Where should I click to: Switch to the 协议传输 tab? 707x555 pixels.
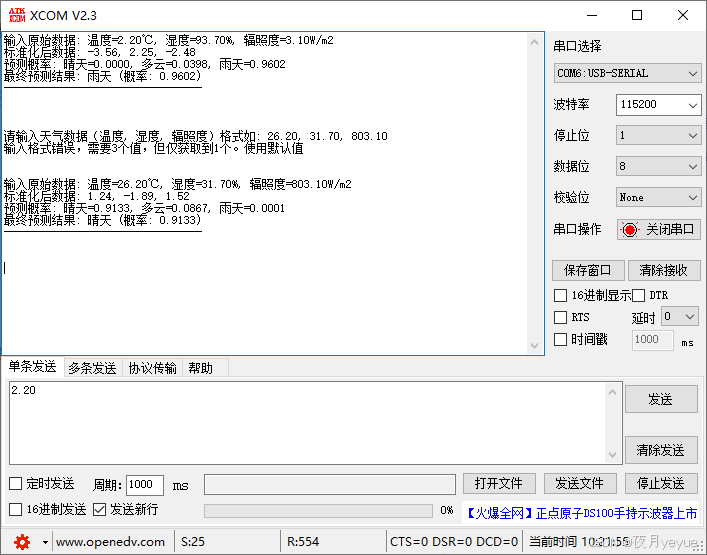pyautogui.click(x=152, y=368)
